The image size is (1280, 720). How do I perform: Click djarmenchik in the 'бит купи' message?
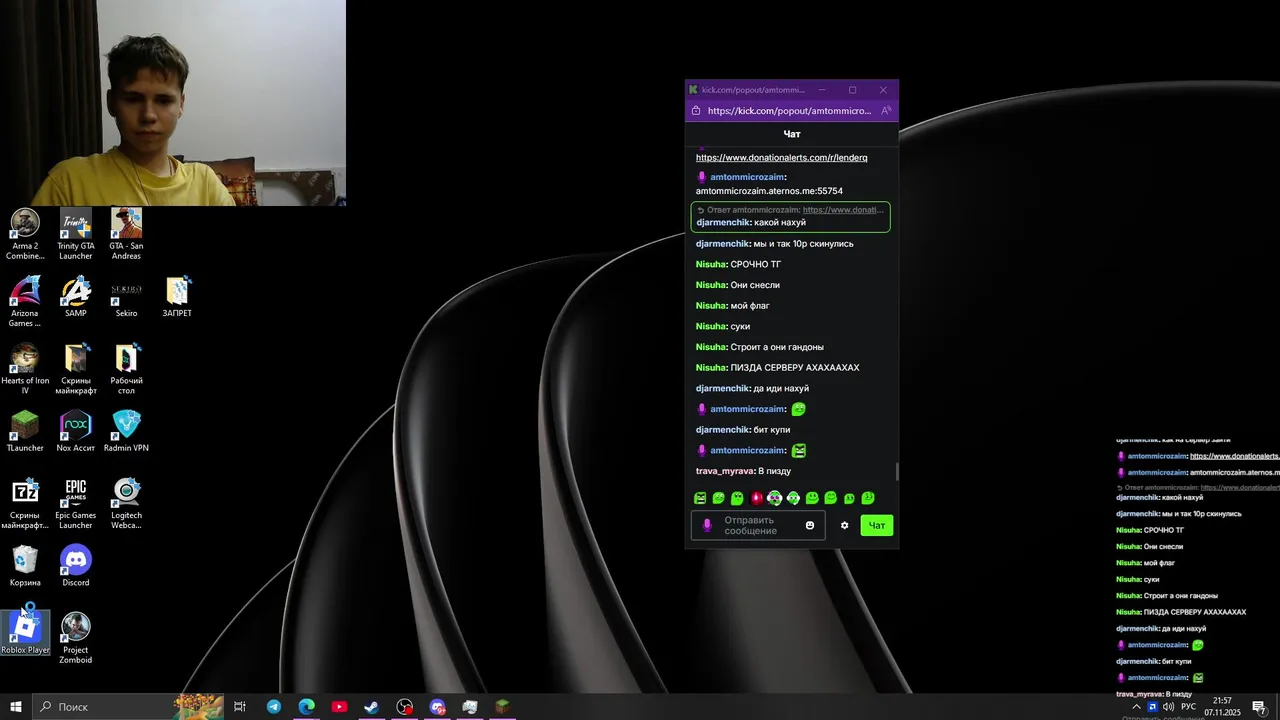pos(722,430)
